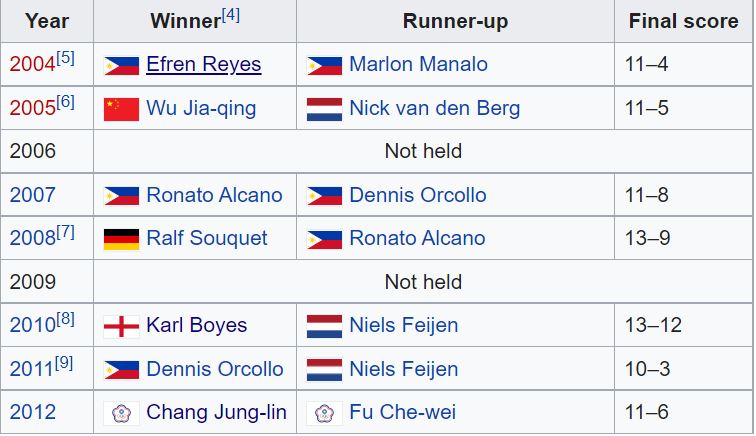756x436 pixels.
Task: Go to the 2012 year link
Action: tap(32, 412)
